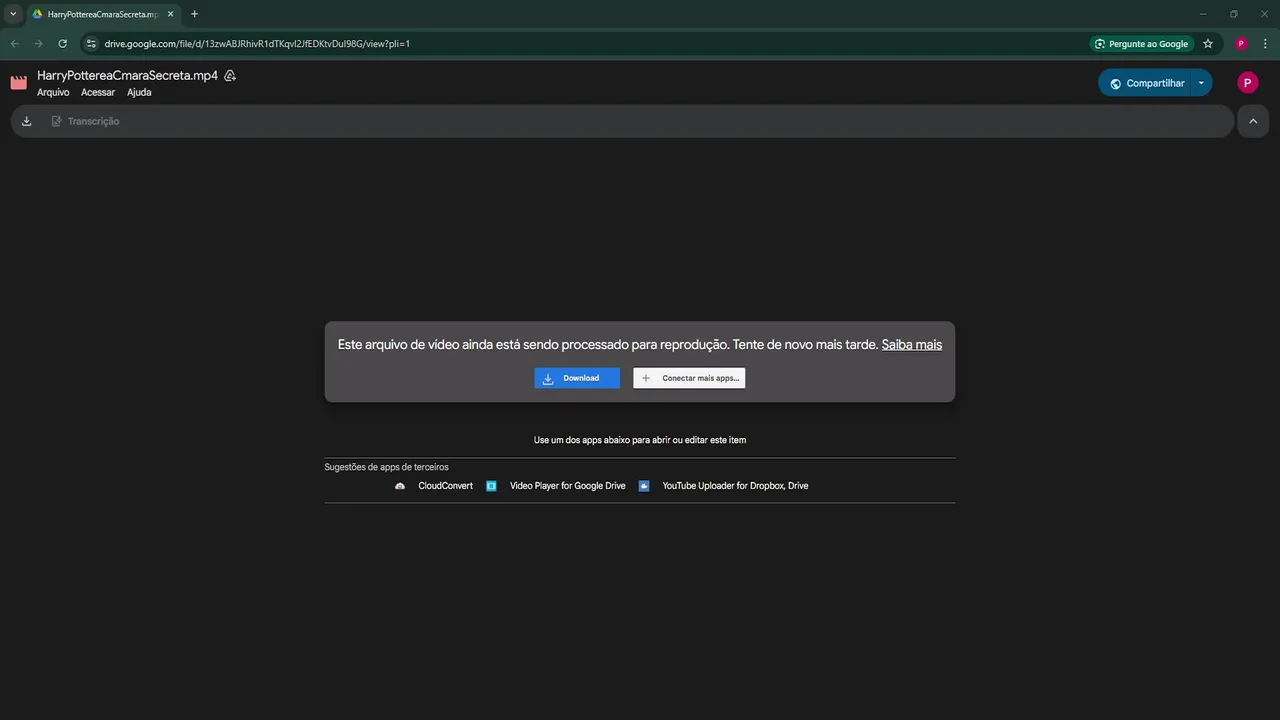The height and width of the screenshot is (720, 1280).
Task: Open the tab search dropdown arrow
Action: (13, 14)
